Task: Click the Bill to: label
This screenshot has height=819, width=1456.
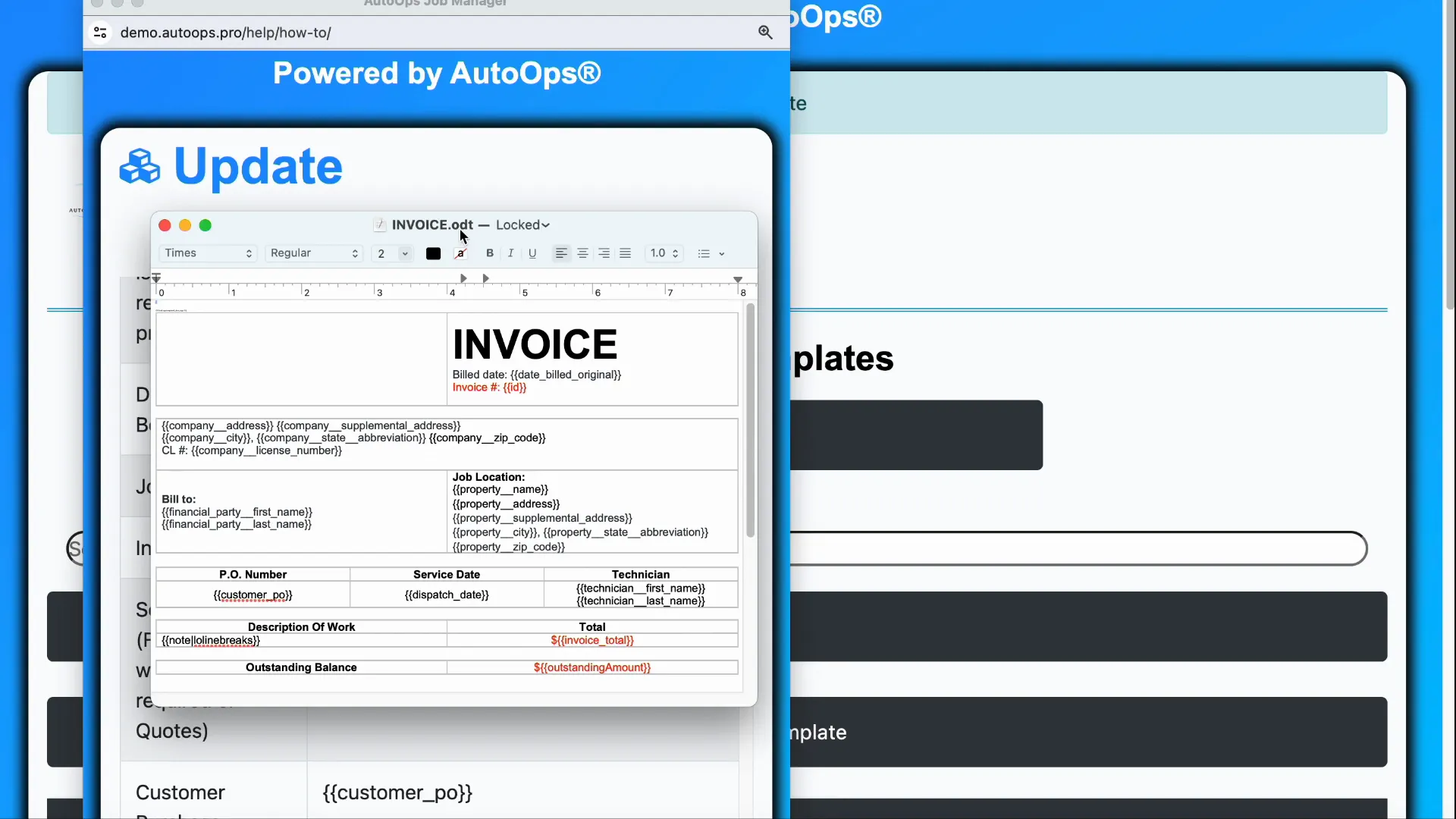Action: tap(179, 499)
